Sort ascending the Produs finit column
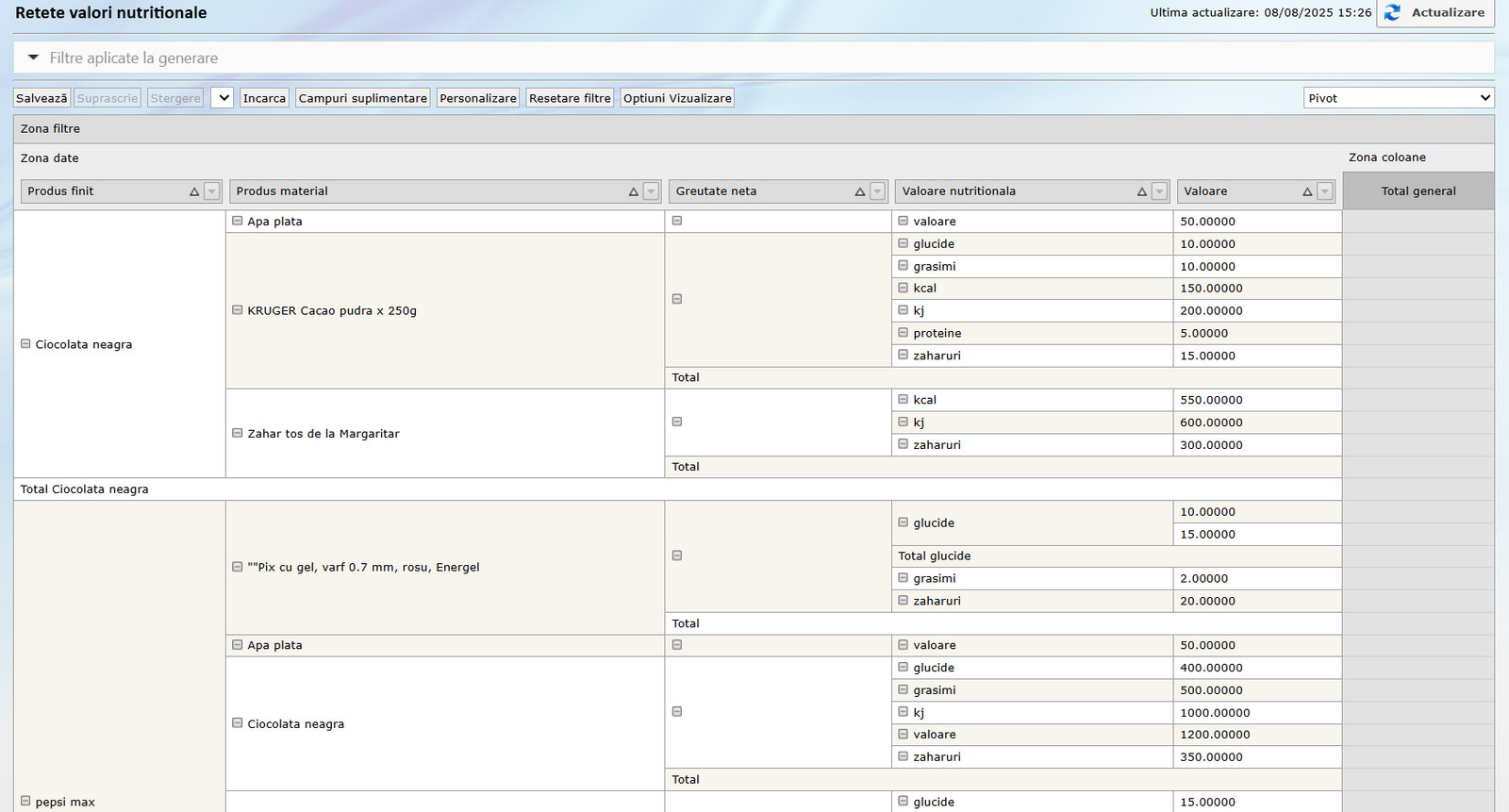1509x812 pixels. point(194,191)
